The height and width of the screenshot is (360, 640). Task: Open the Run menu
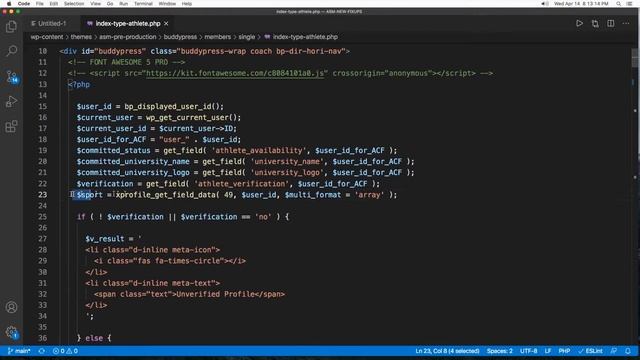coord(123,4)
